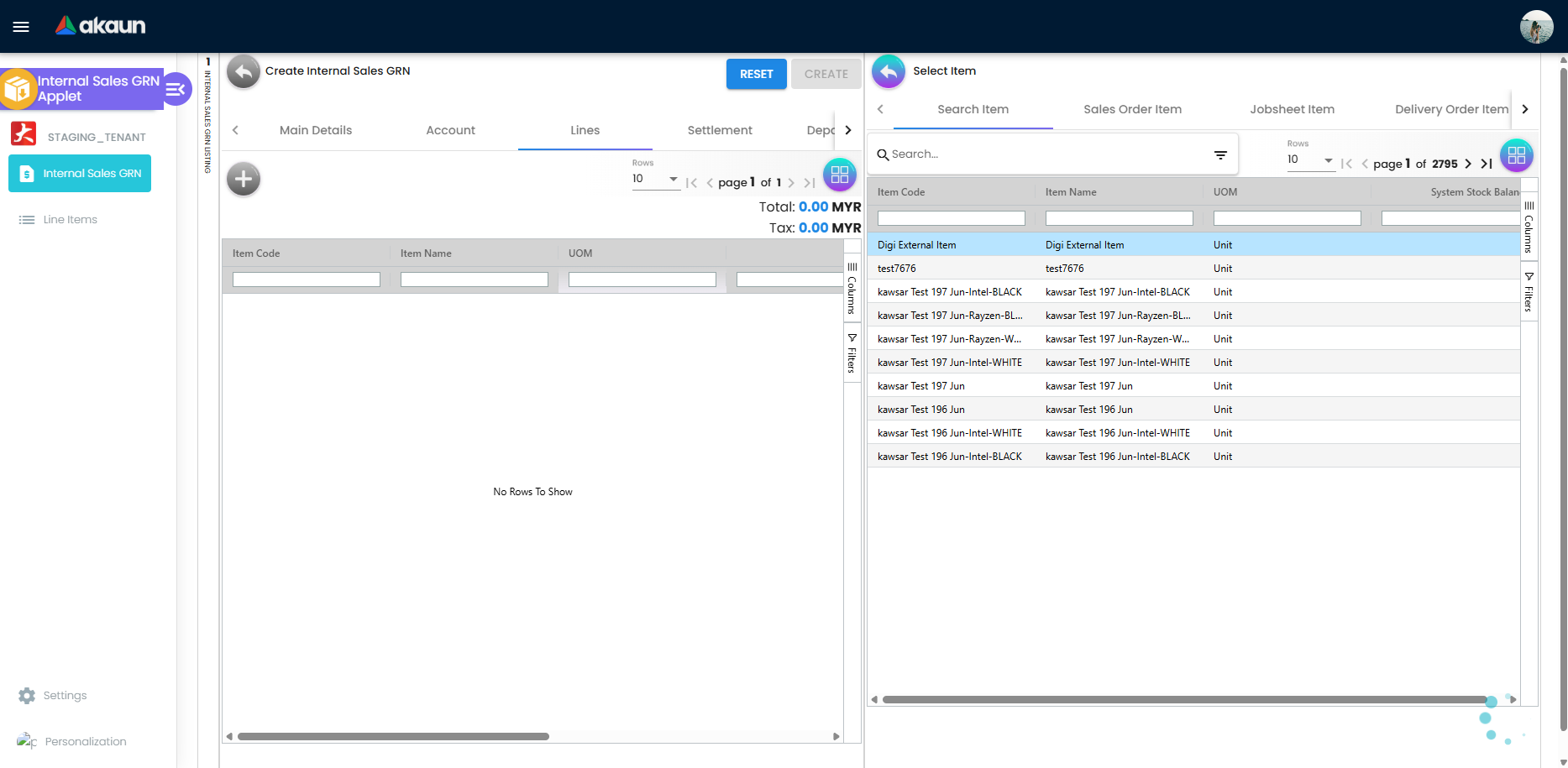Open Columns tool panel in items grid
The width and height of the screenshot is (1568, 768).
click(x=1529, y=227)
